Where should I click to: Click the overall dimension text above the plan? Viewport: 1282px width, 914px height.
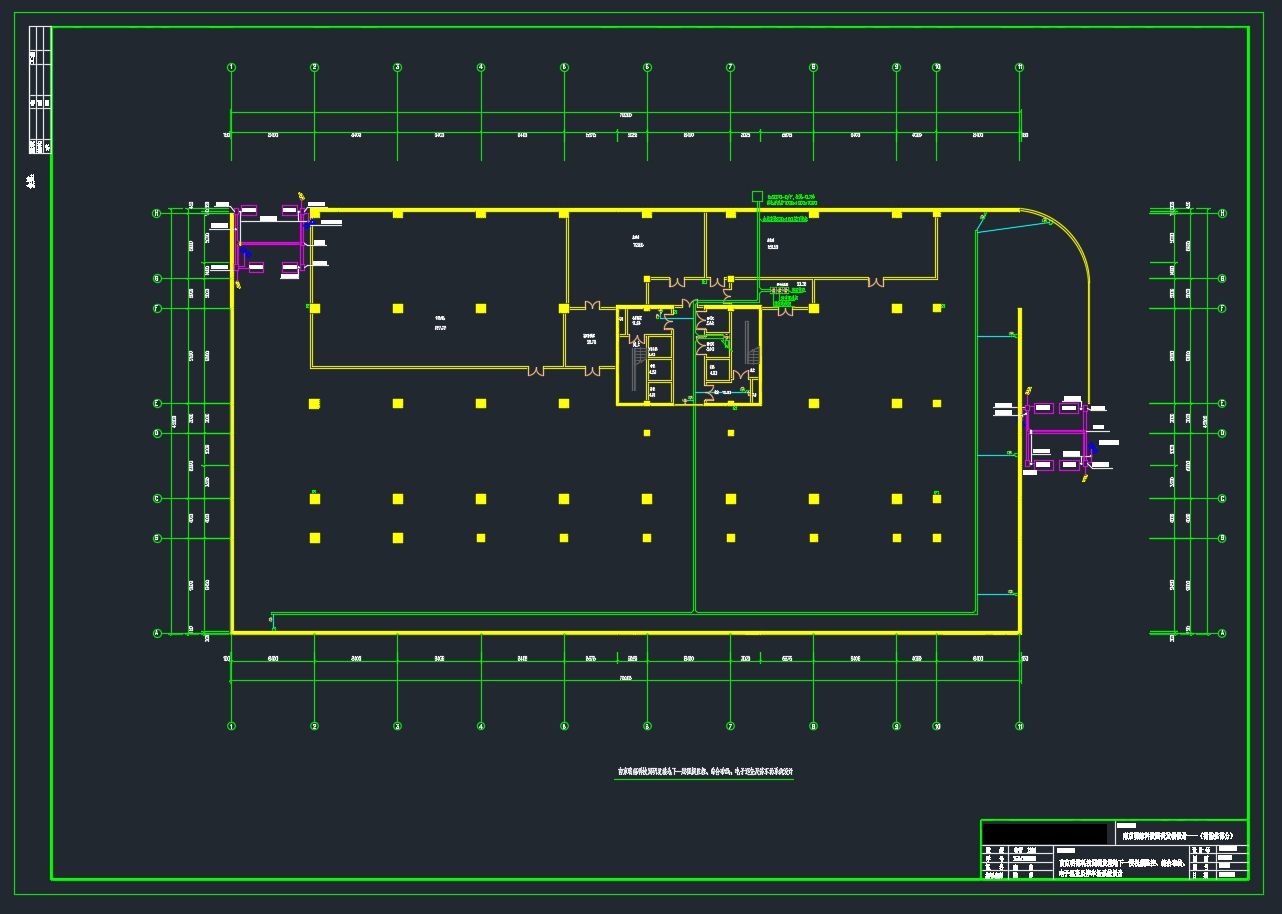[x=626, y=116]
